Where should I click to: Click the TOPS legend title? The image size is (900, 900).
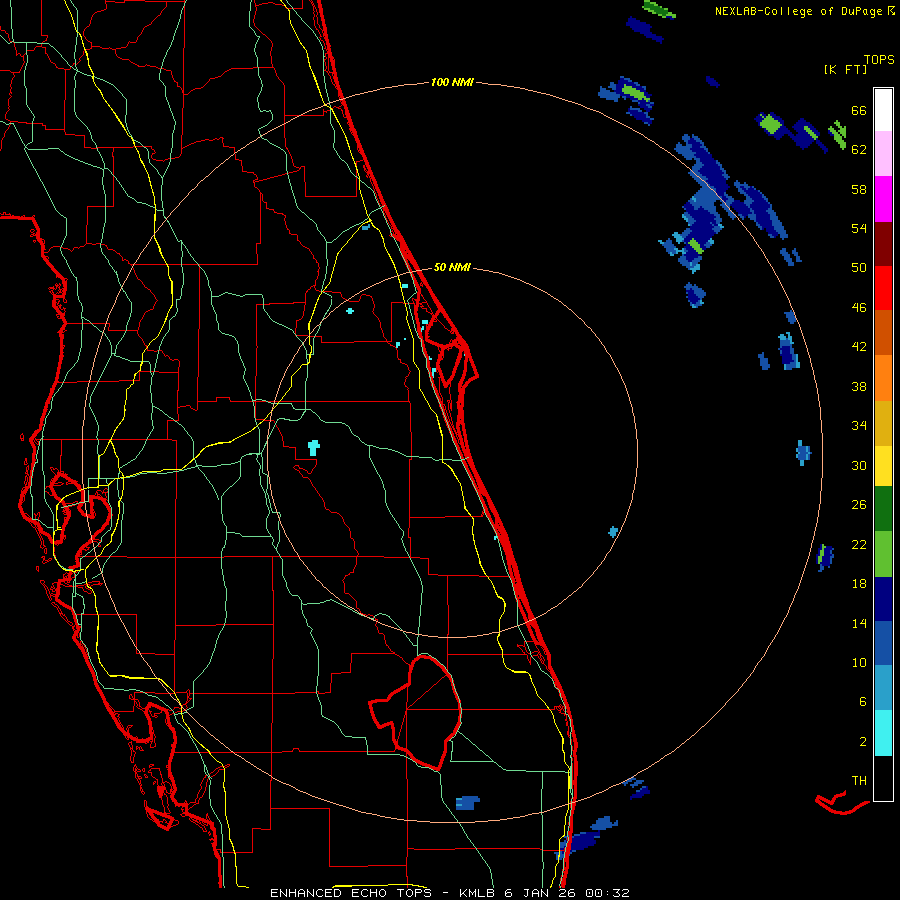click(879, 59)
